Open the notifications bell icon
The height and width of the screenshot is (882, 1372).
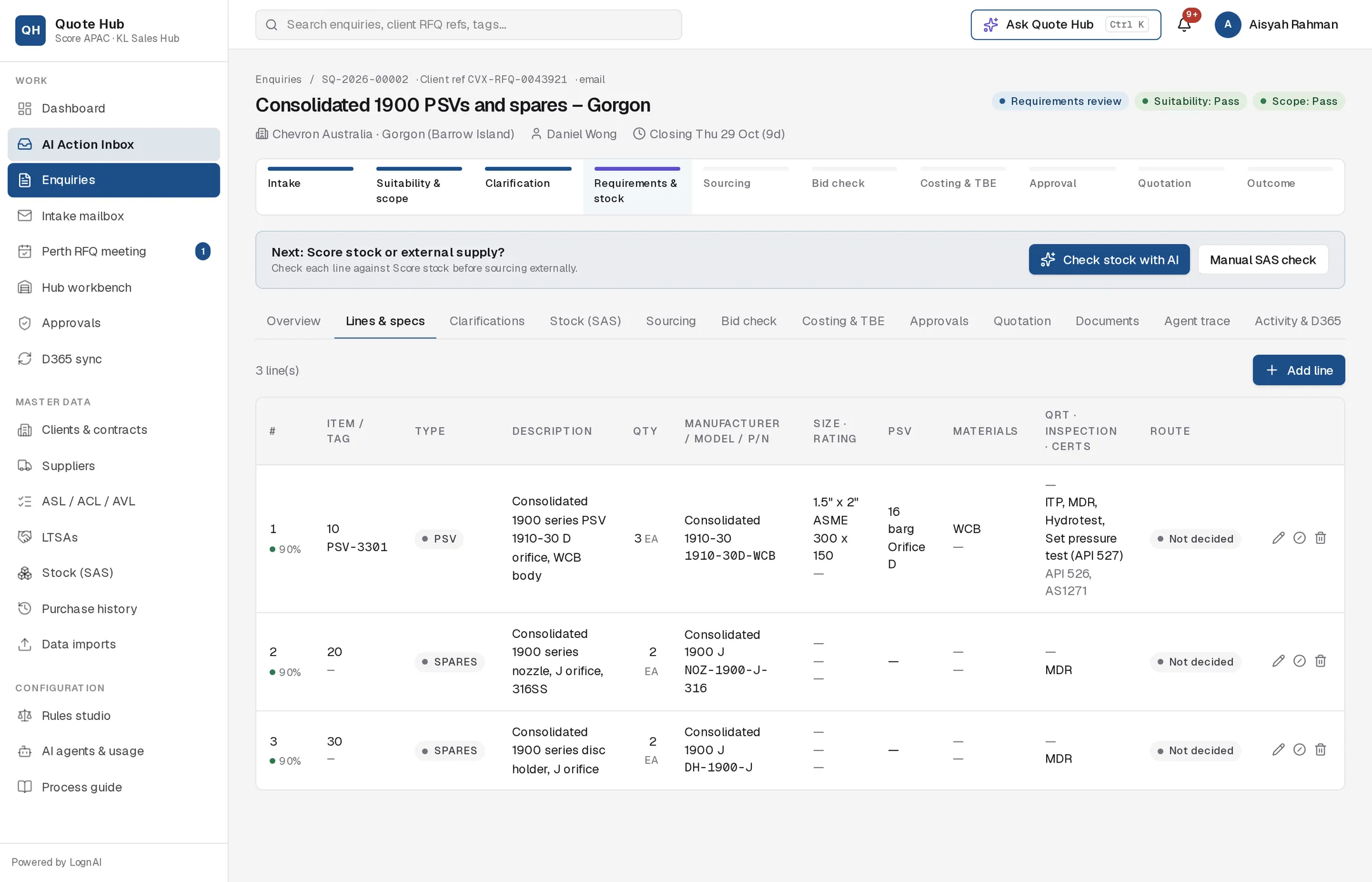click(x=1184, y=25)
